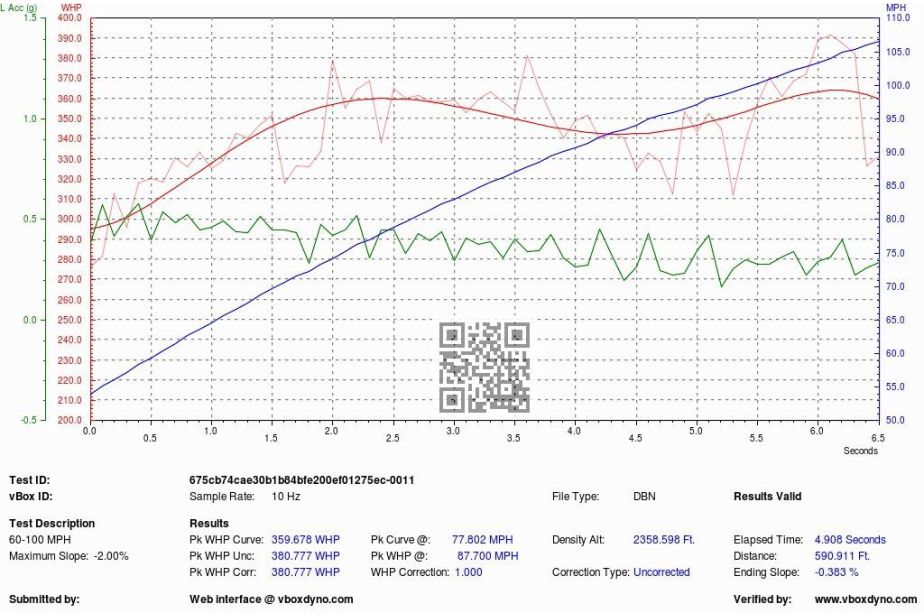Click the green L Acc (g) axis label
This screenshot has width=924, height=615.
coord(18,7)
